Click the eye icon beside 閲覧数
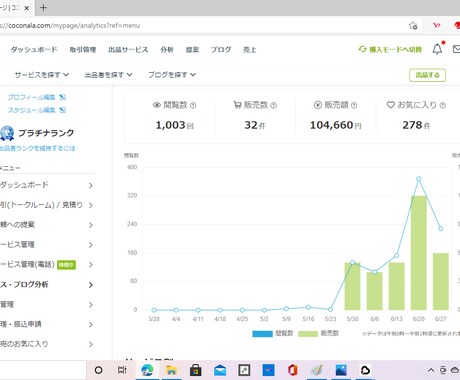Viewport: 460px width, 380px height. [157, 105]
